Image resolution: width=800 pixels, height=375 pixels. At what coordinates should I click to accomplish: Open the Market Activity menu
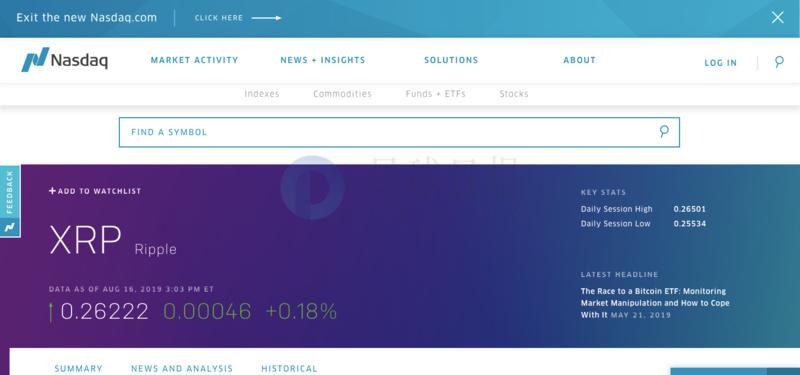194,60
